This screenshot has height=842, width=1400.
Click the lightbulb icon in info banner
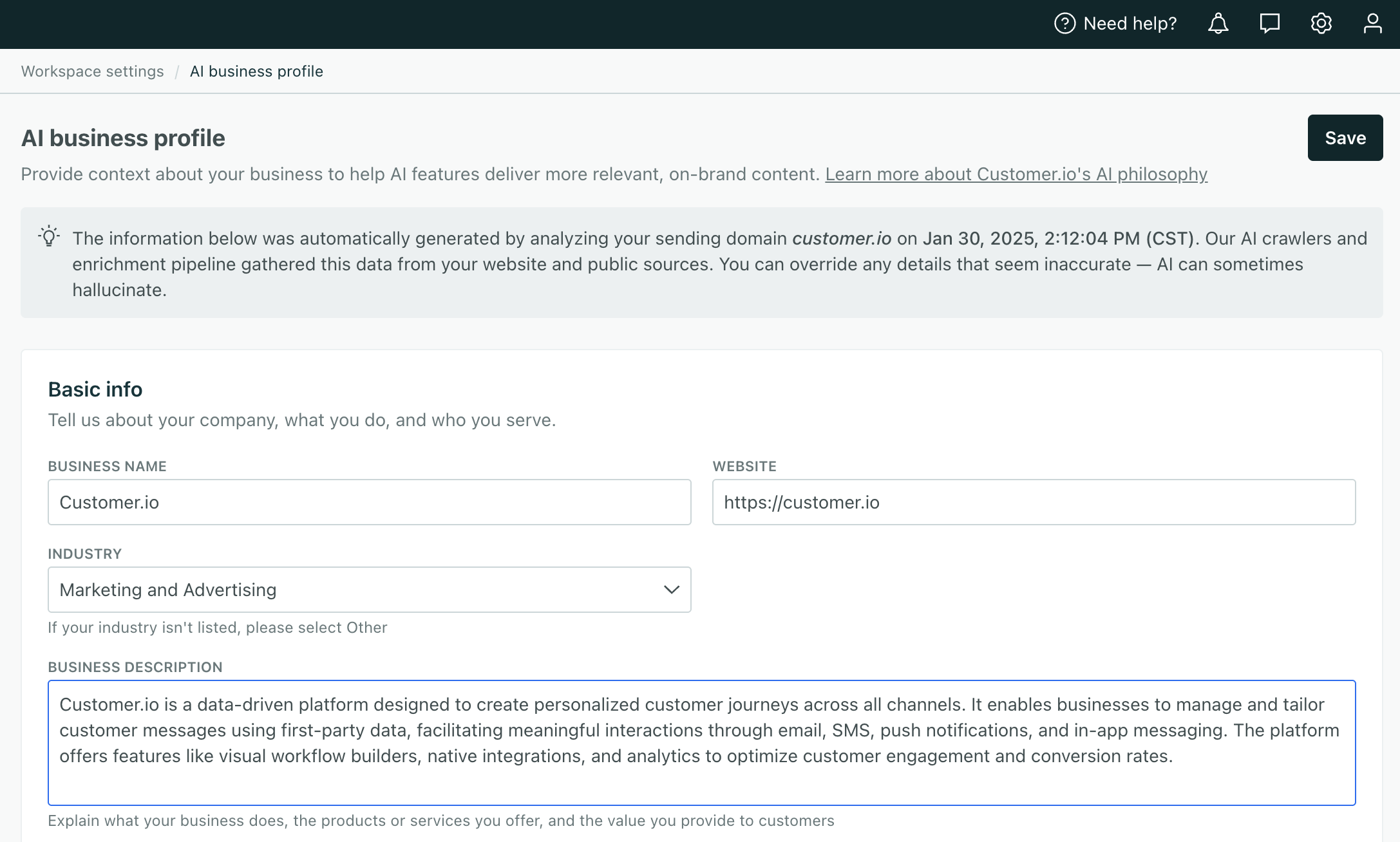pos(49,237)
